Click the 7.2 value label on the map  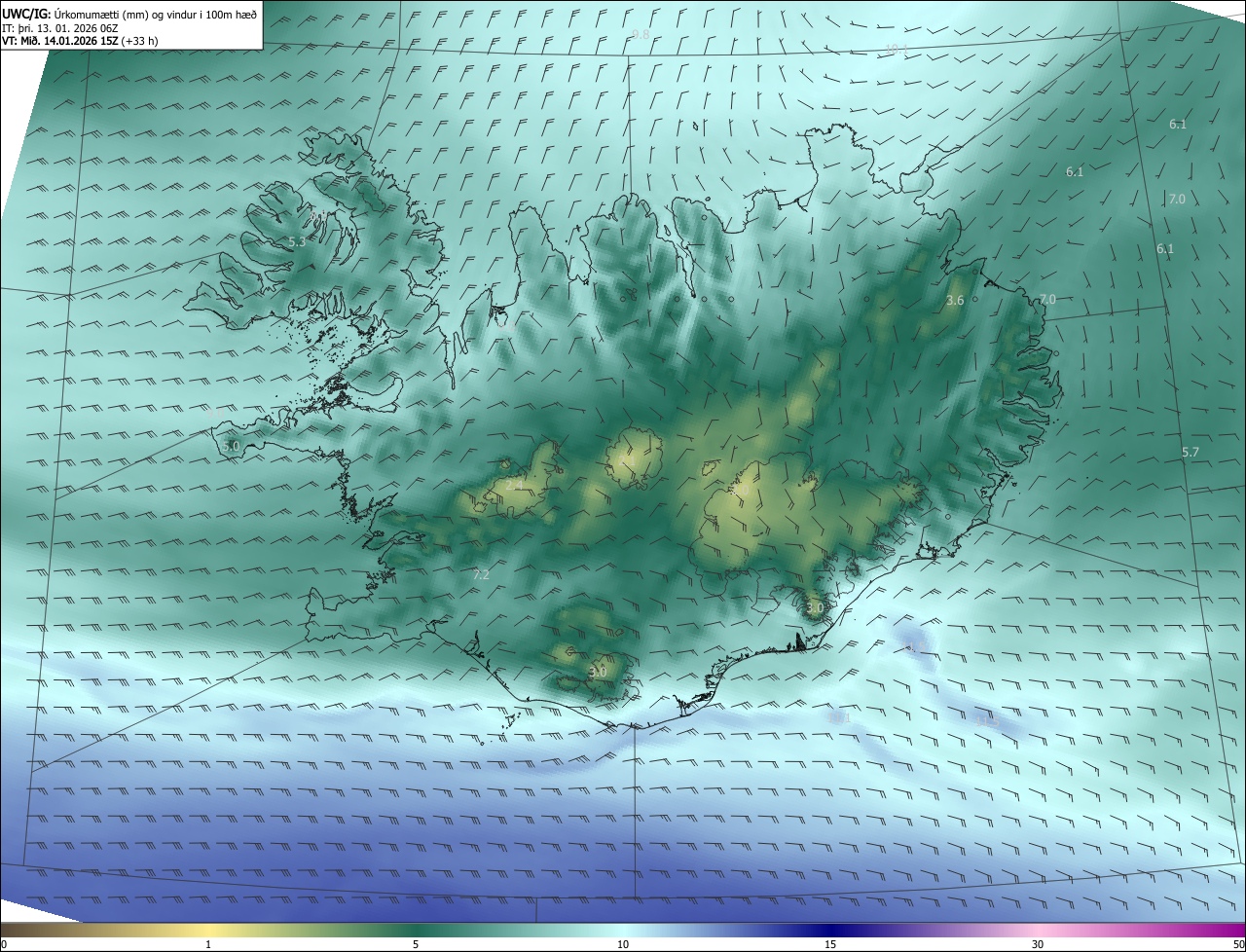[481, 575]
